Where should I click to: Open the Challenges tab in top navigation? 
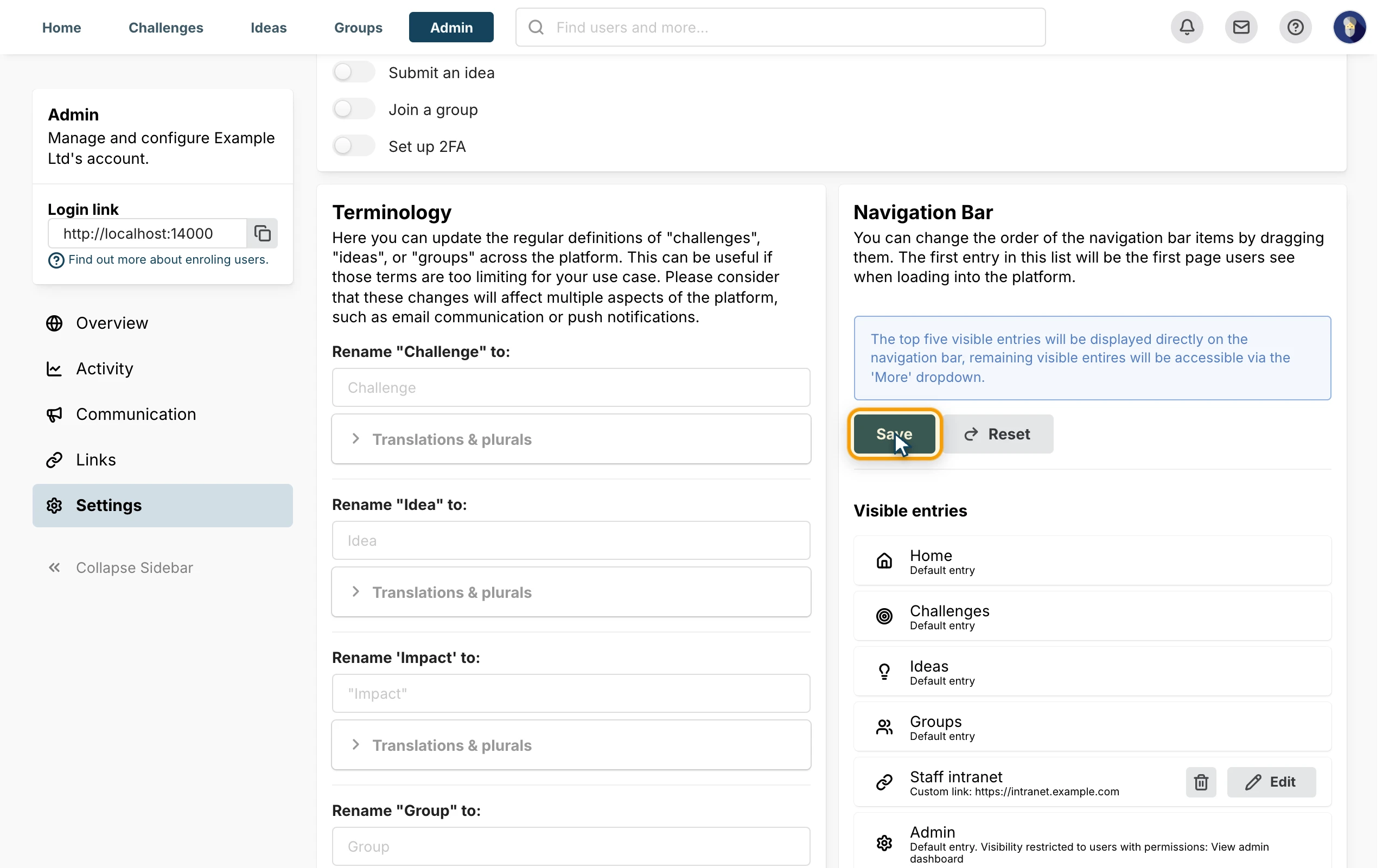click(166, 27)
